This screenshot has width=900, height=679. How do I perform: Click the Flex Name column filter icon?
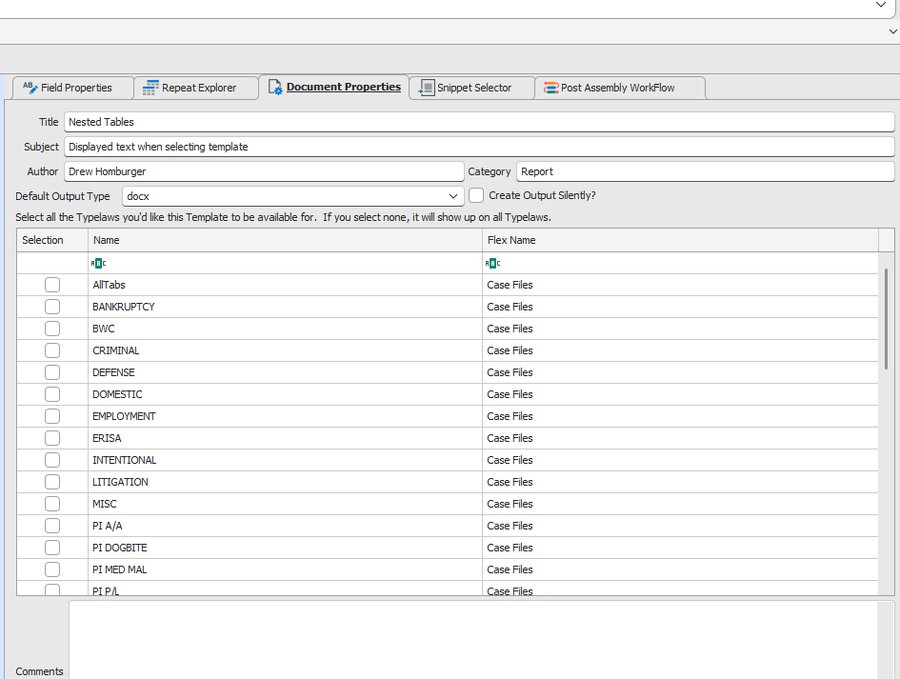coord(492,263)
